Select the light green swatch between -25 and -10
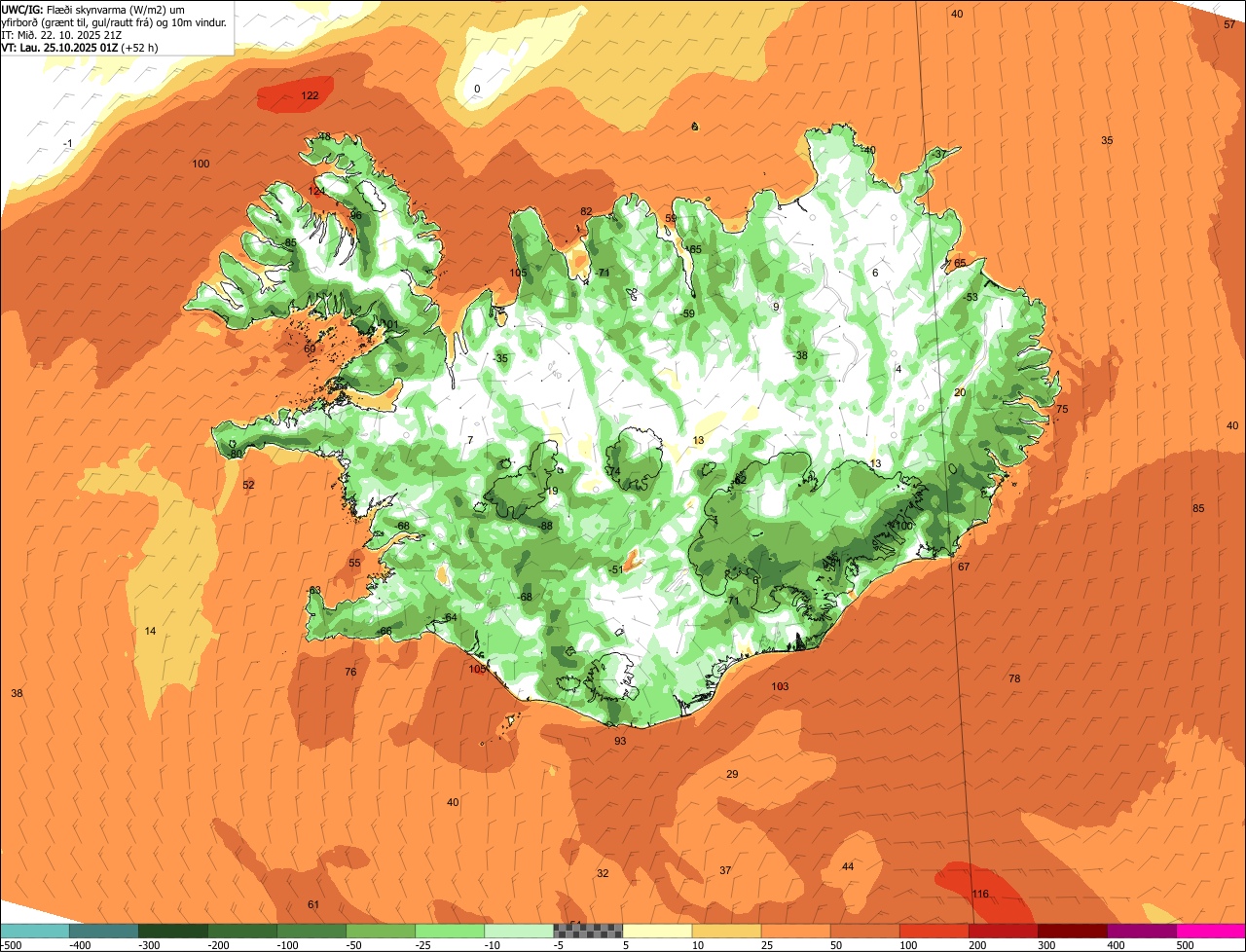Image resolution: width=1246 pixels, height=952 pixels. point(450,931)
